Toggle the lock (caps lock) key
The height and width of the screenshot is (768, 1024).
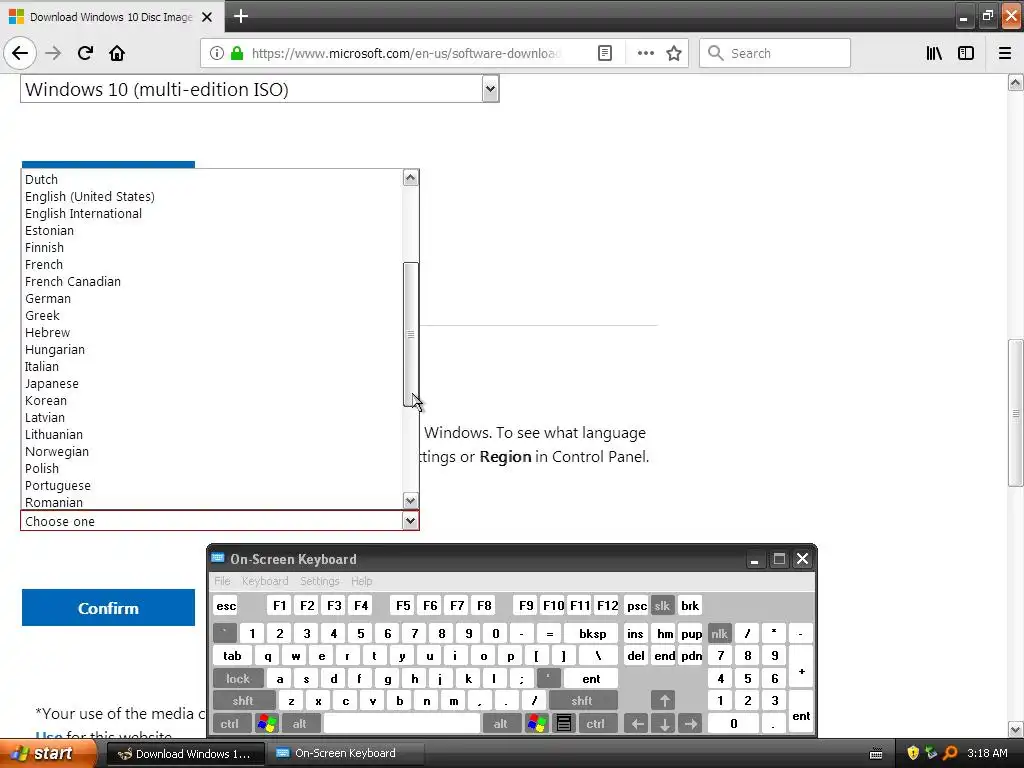tap(238, 679)
